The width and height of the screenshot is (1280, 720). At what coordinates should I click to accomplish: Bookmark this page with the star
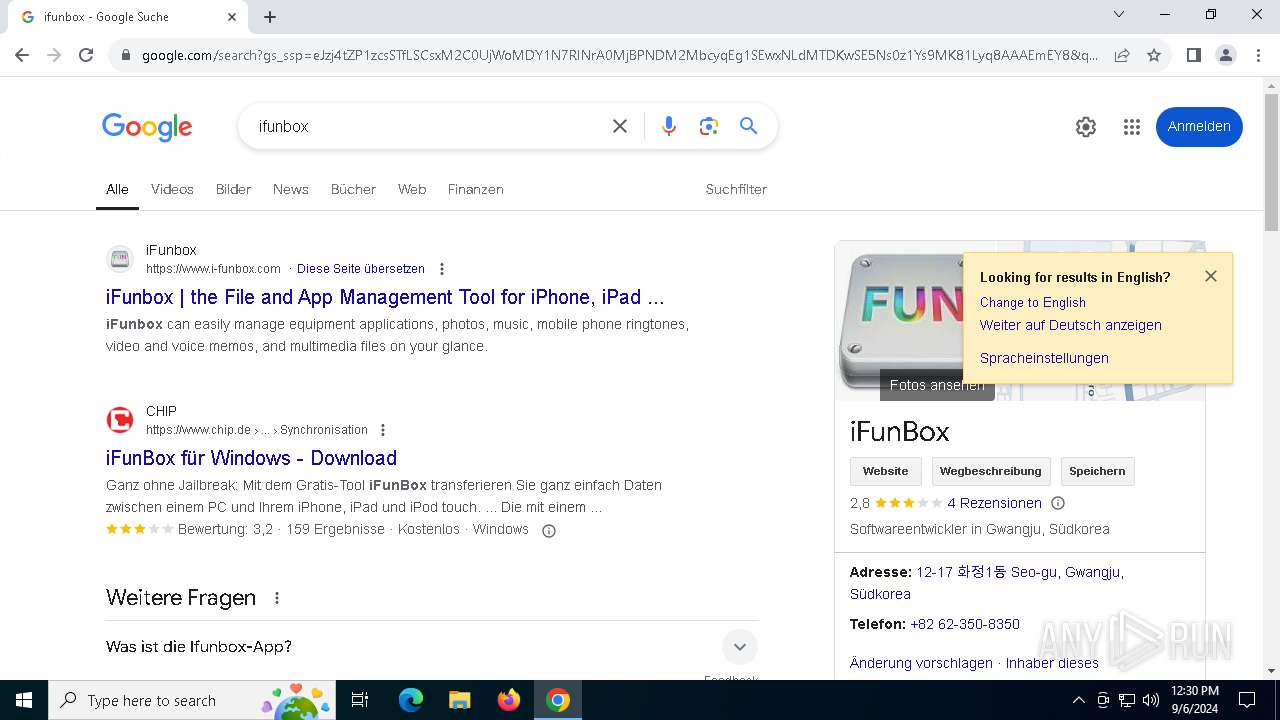point(1154,55)
